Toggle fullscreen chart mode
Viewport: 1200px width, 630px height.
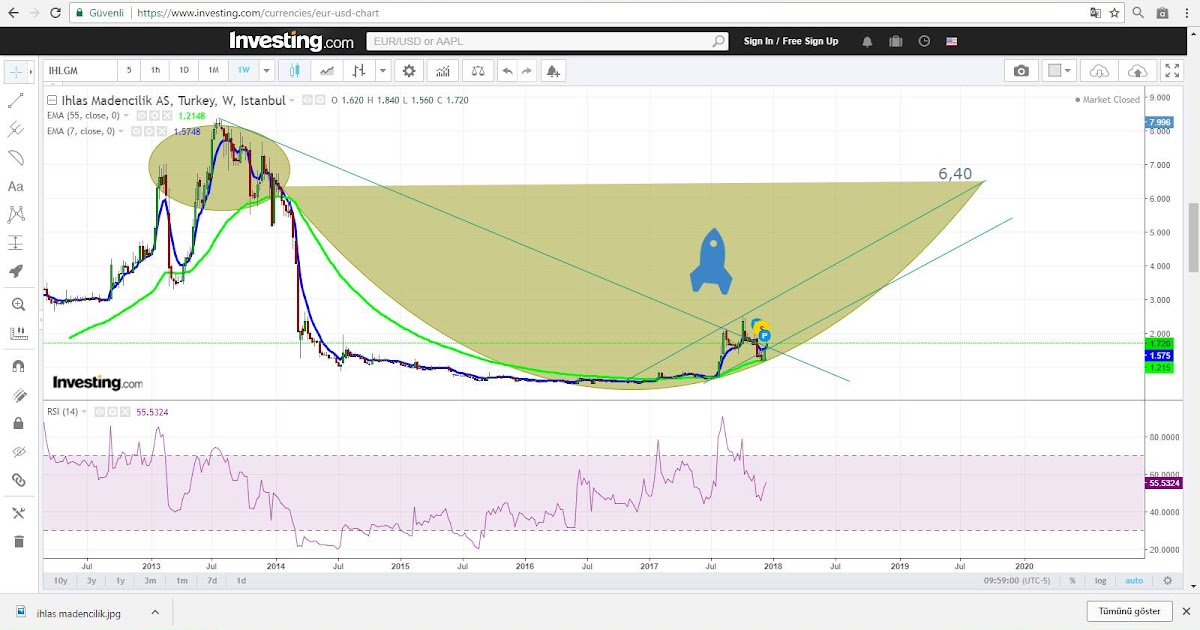[x=1172, y=71]
